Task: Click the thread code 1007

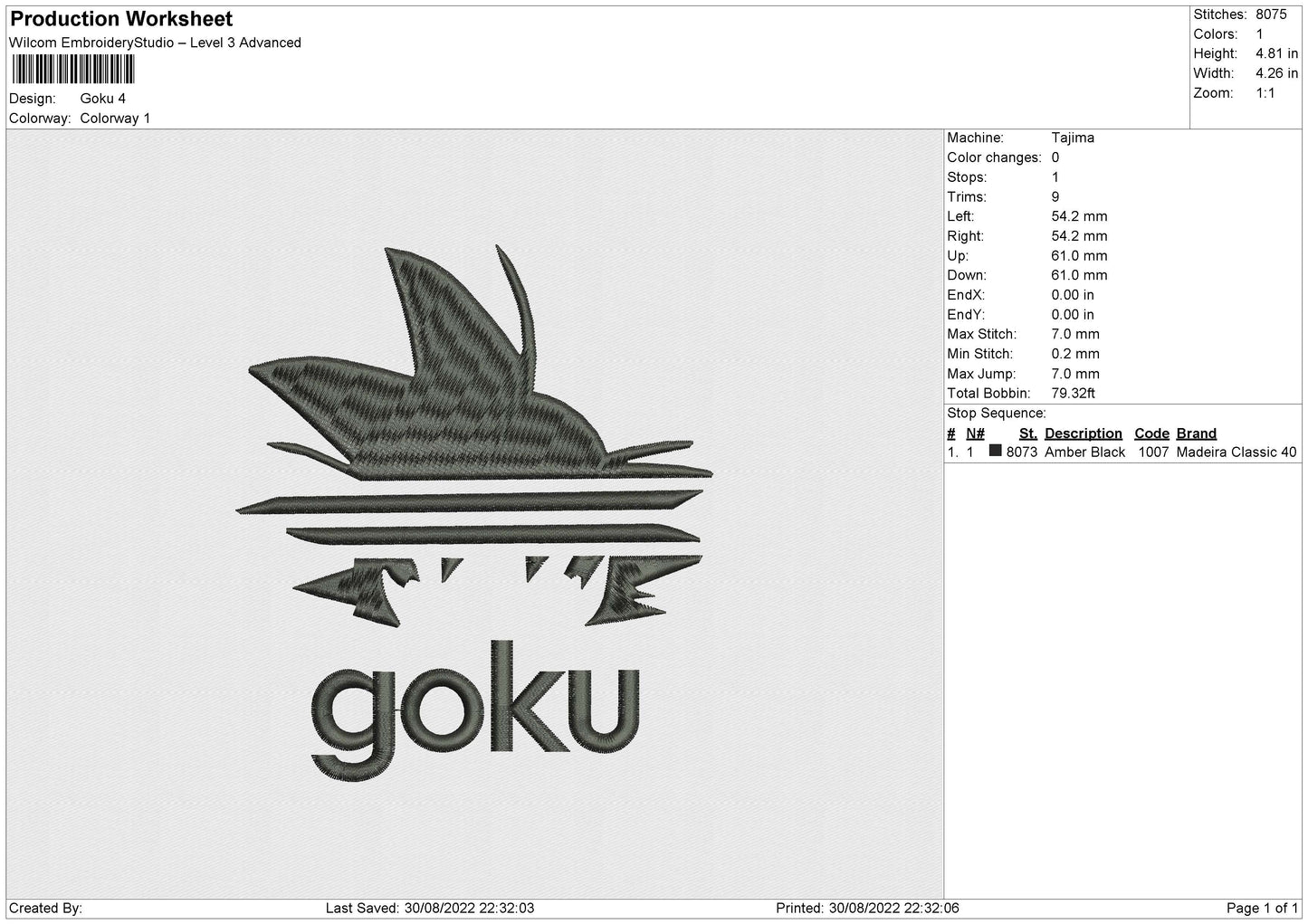Action: (x=1153, y=452)
